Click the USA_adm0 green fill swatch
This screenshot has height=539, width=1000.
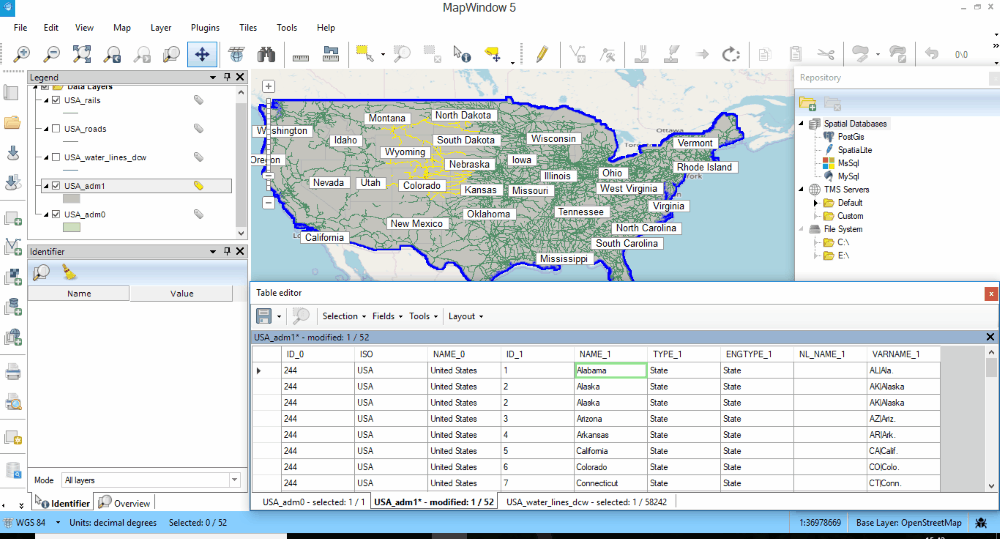71,227
